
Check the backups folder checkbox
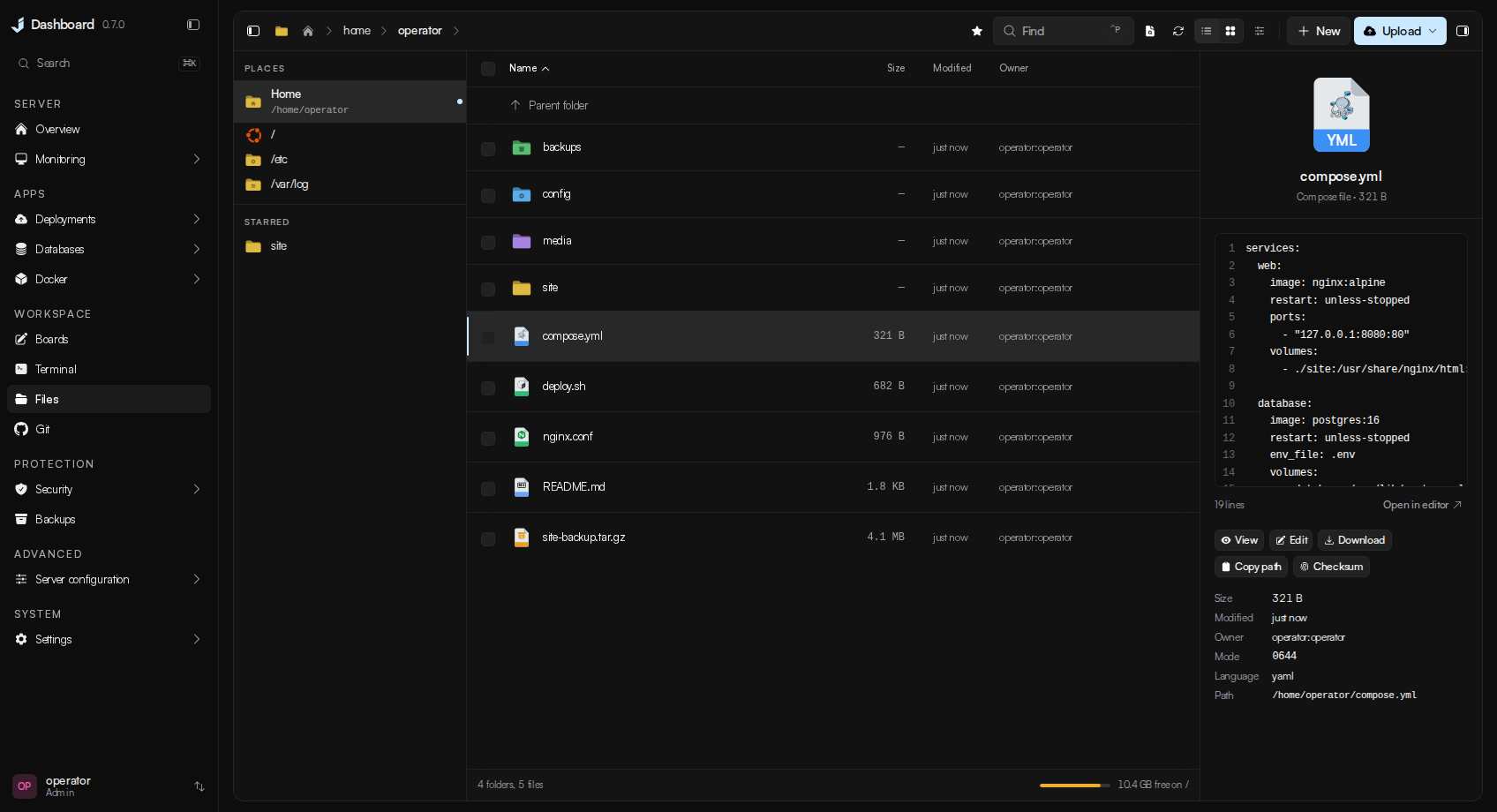[488, 148]
